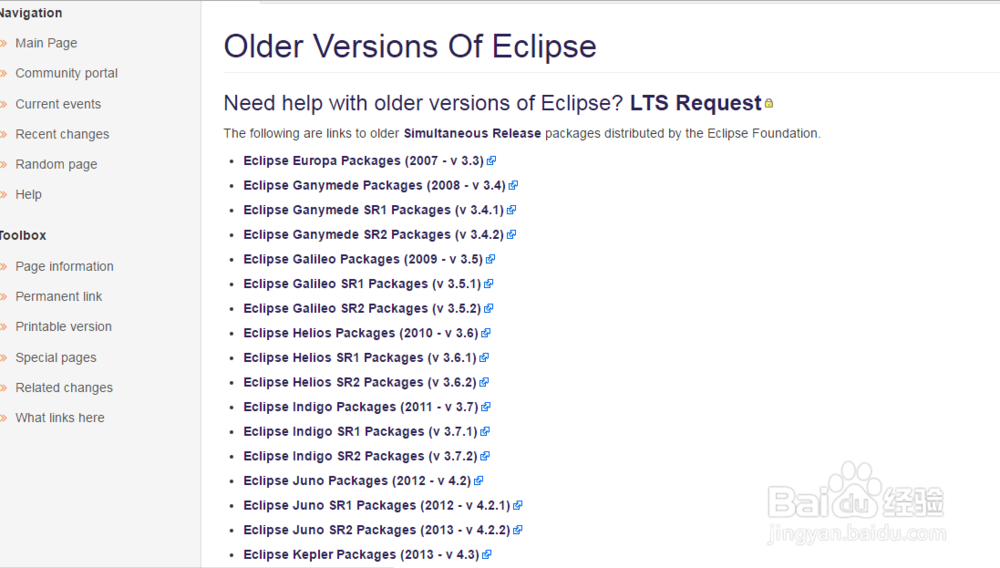
Task: Open the LTS Request link
Action: coord(695,103)
